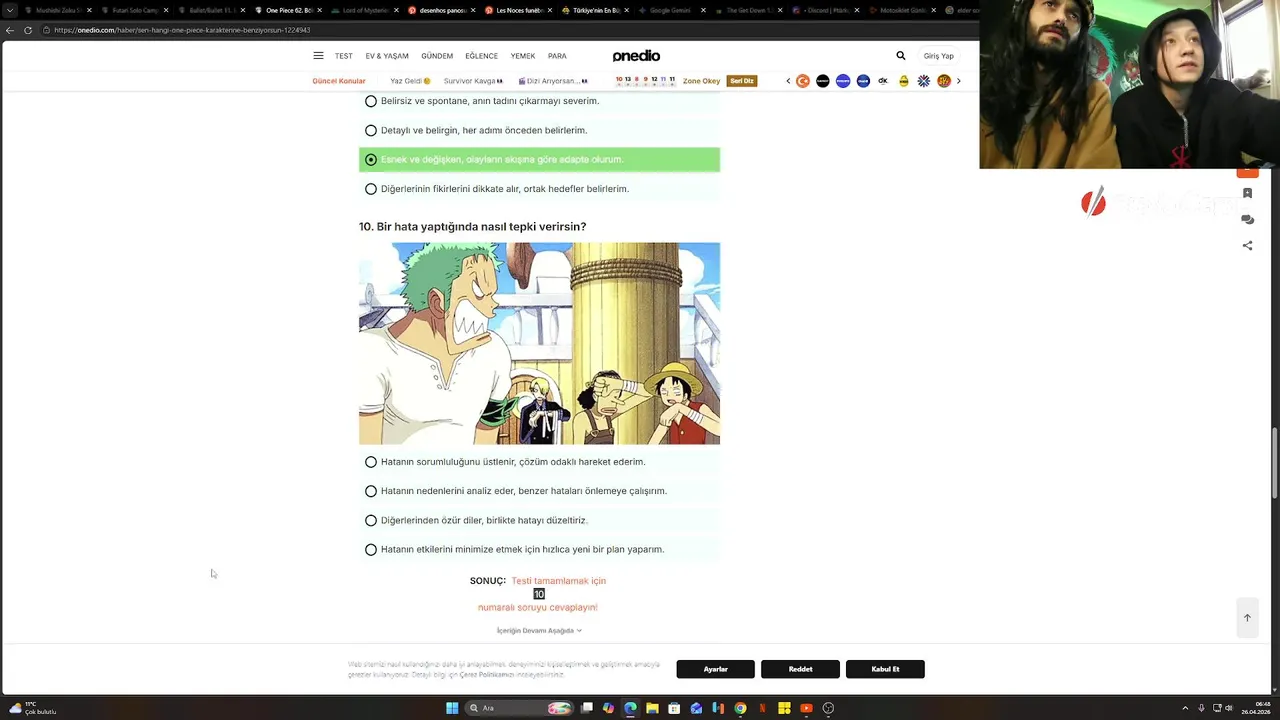Open comments icon on right sidebar
Viewport: 1280px width, 720px height.
click(x=1247, y=219)
